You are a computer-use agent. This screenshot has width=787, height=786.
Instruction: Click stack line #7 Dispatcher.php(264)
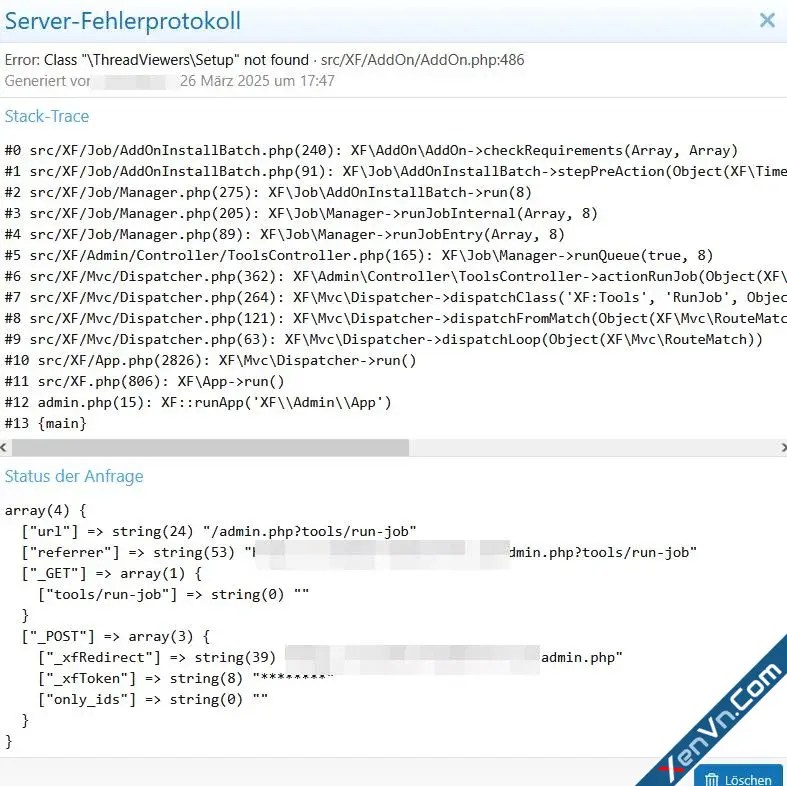pyautogui.click(x=396, y=298)
